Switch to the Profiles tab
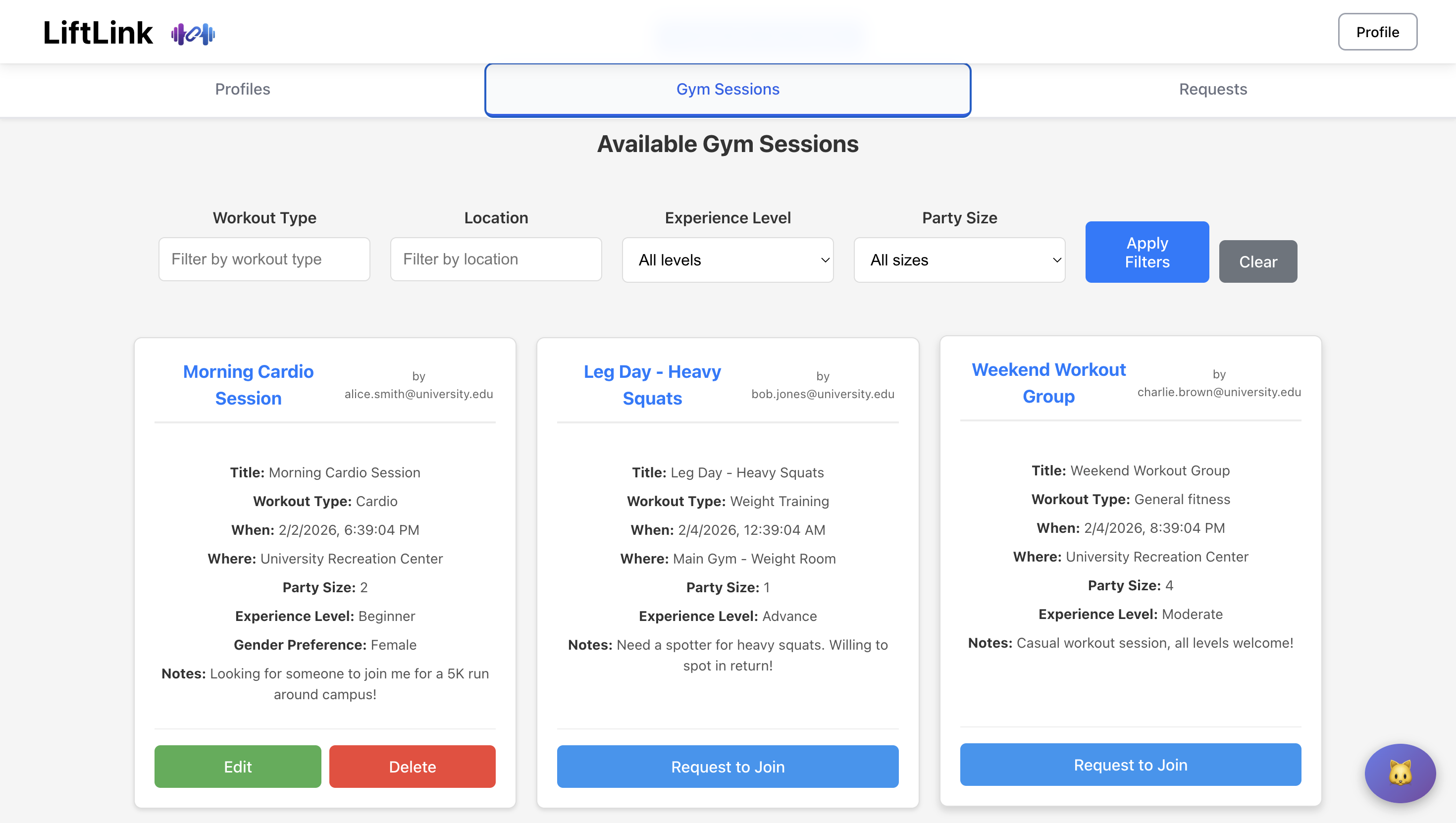This screenshot has width=1456, height=823. coord(243,89)
